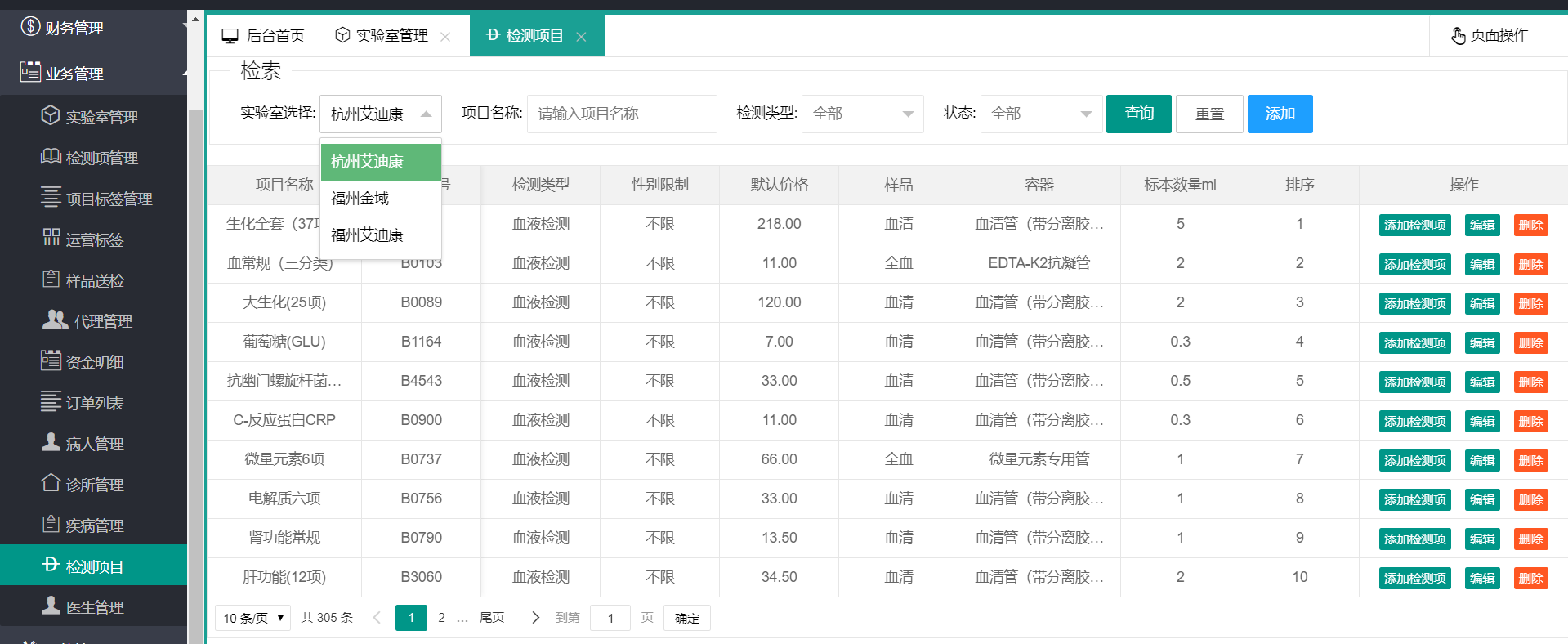Viewport: 1568px width, 644px height.
Task: Click the B0900 code cell
Action: point(421,420)
